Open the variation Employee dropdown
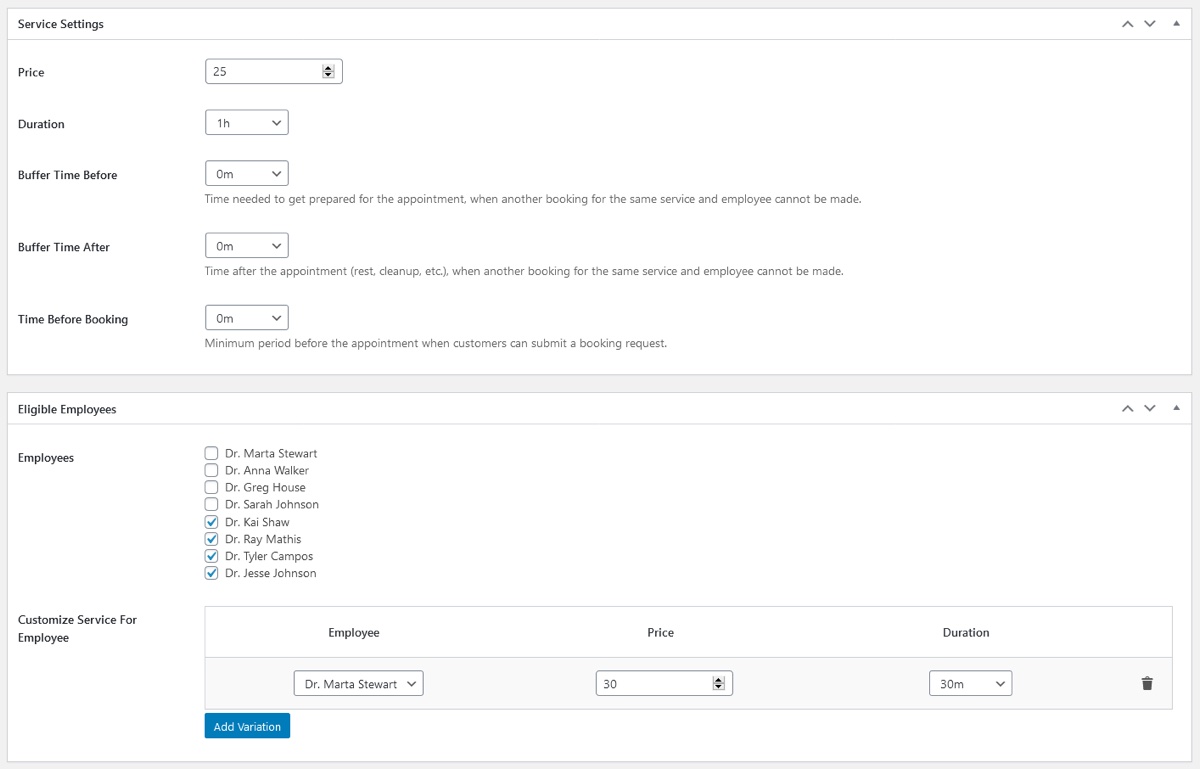 pos(359,684)
